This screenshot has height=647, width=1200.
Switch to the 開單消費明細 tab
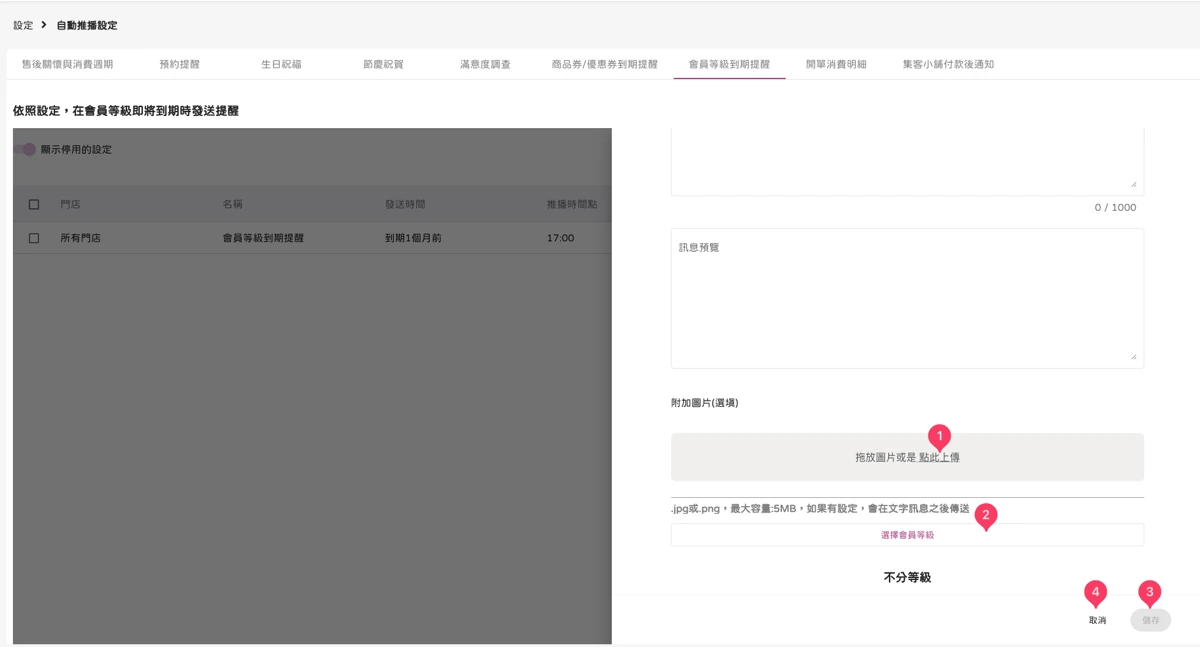point(836,64)
